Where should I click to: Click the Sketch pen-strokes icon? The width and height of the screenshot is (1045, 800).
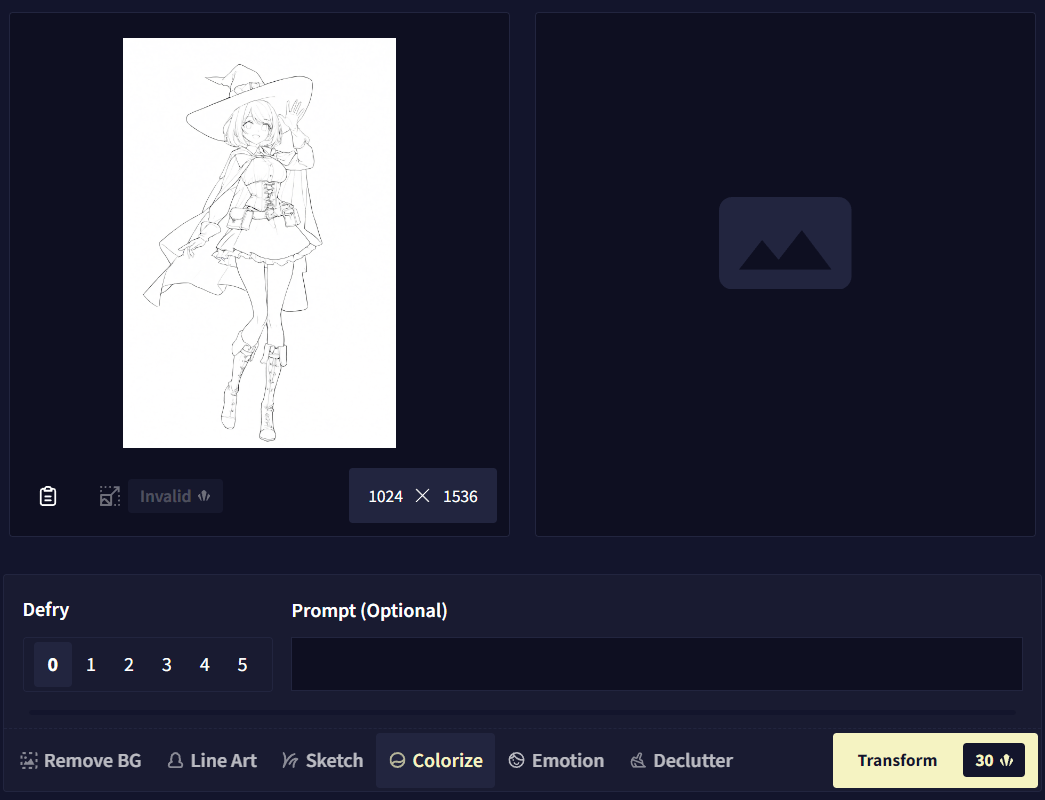pos(292,760)
